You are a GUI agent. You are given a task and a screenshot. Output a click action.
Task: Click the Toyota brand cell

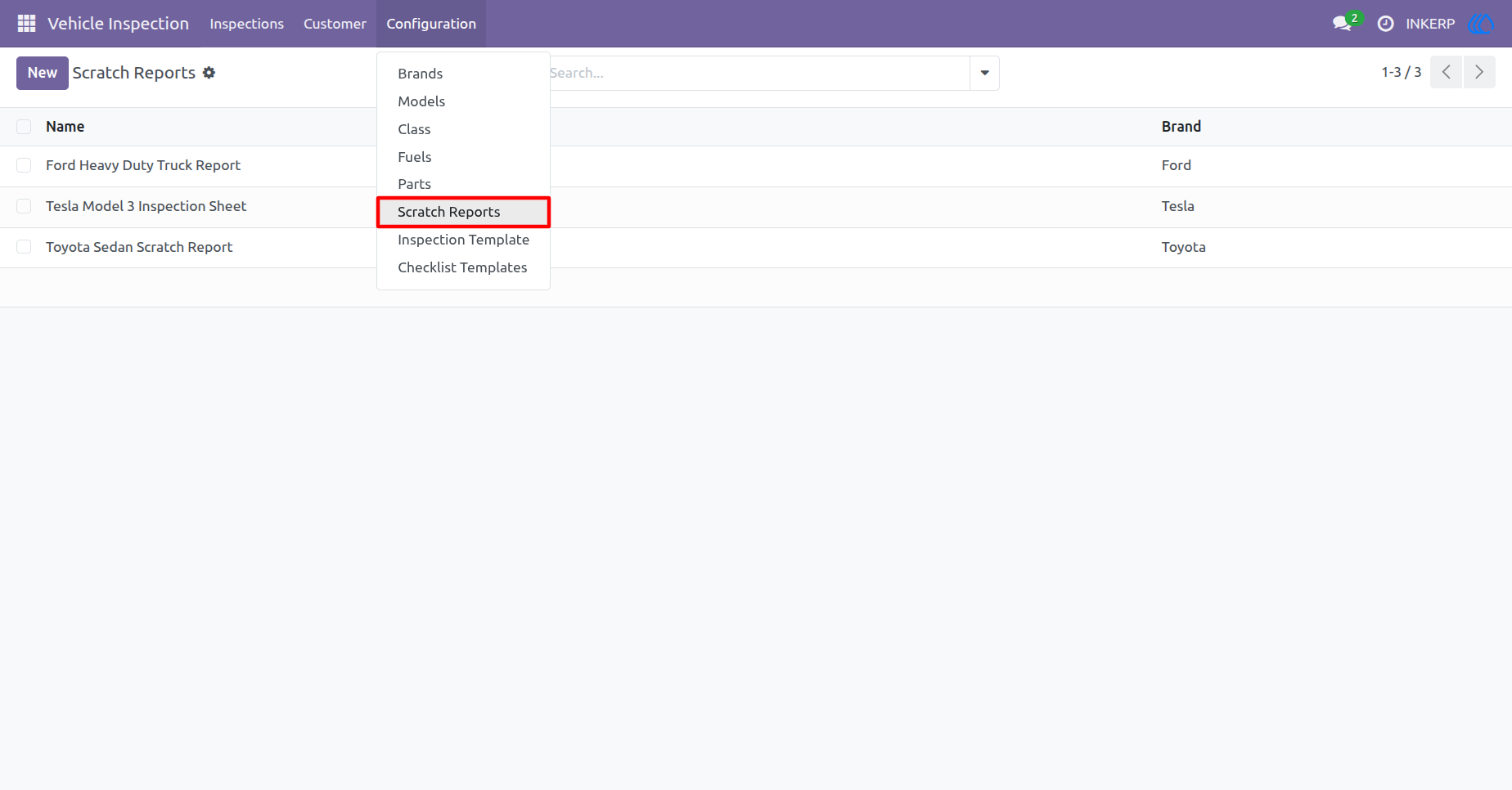tap(1183, 247)
